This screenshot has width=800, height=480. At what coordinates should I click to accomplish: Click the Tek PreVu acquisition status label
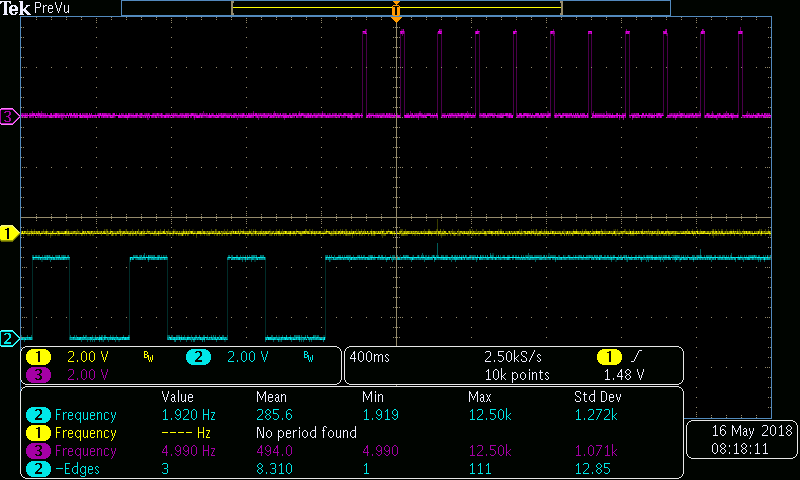(x=35, y=8)
